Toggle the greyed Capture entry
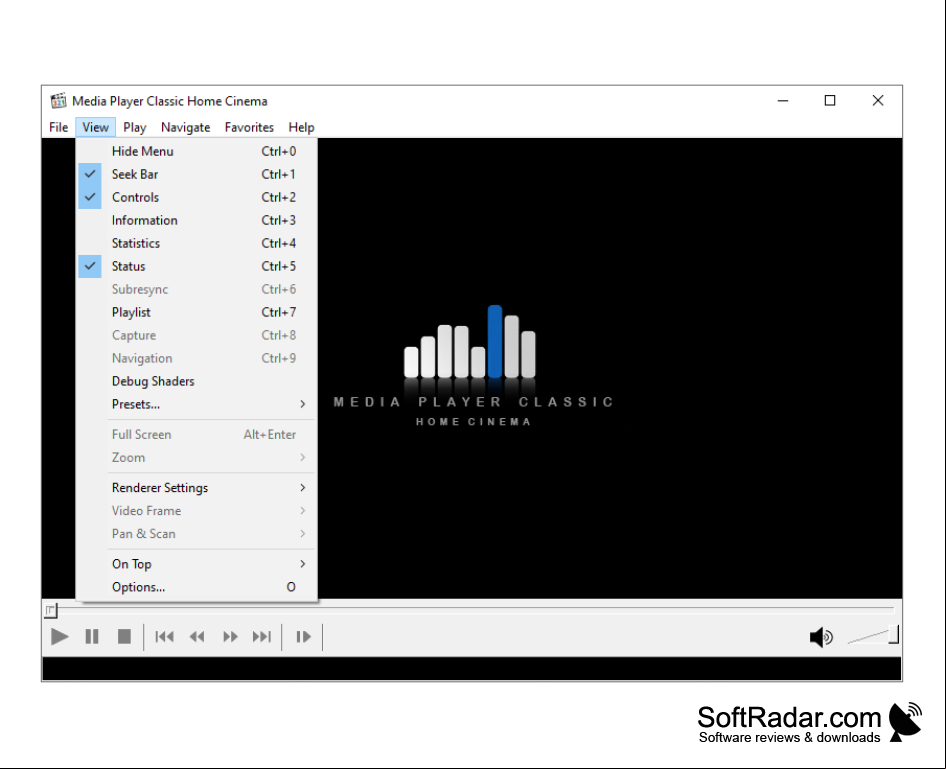The height and width of the screenshot is (769, 946). click(x=197, y=335)
